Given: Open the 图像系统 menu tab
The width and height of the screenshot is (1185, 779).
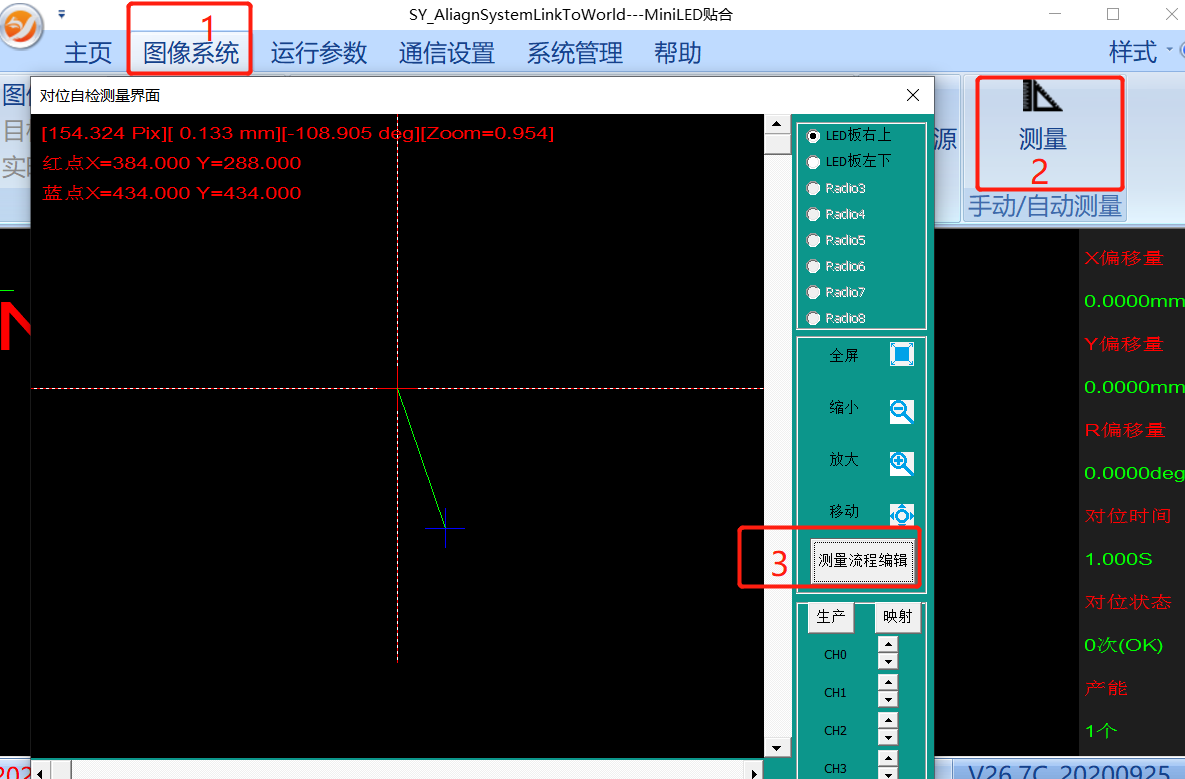Looking at the screenshot, I should pos(191,53).
